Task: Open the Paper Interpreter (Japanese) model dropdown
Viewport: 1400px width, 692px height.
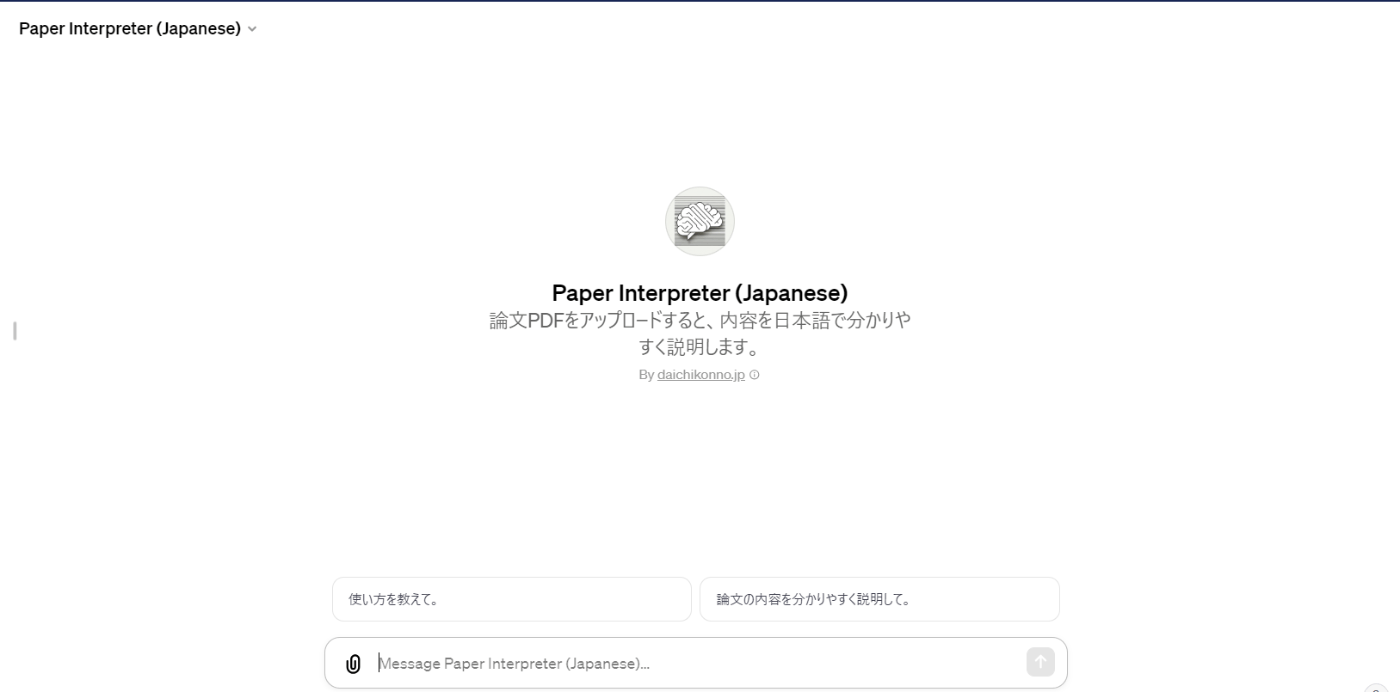Action: click(138, 29)
